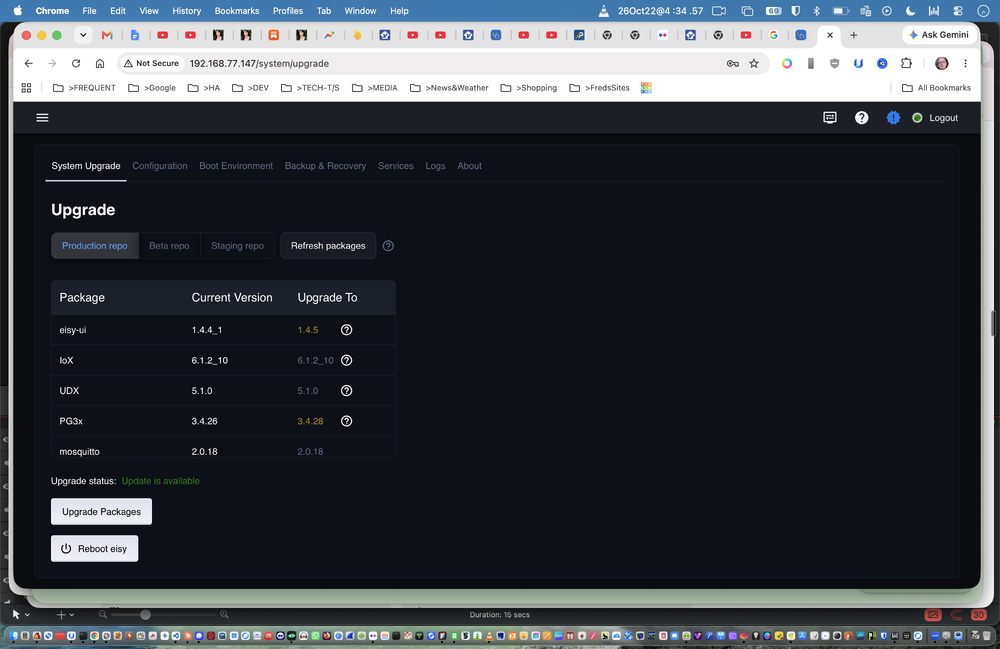This screenshot has width=1000, height=649.
Task: Open the Configuration tab
Action: pos(160,166)
